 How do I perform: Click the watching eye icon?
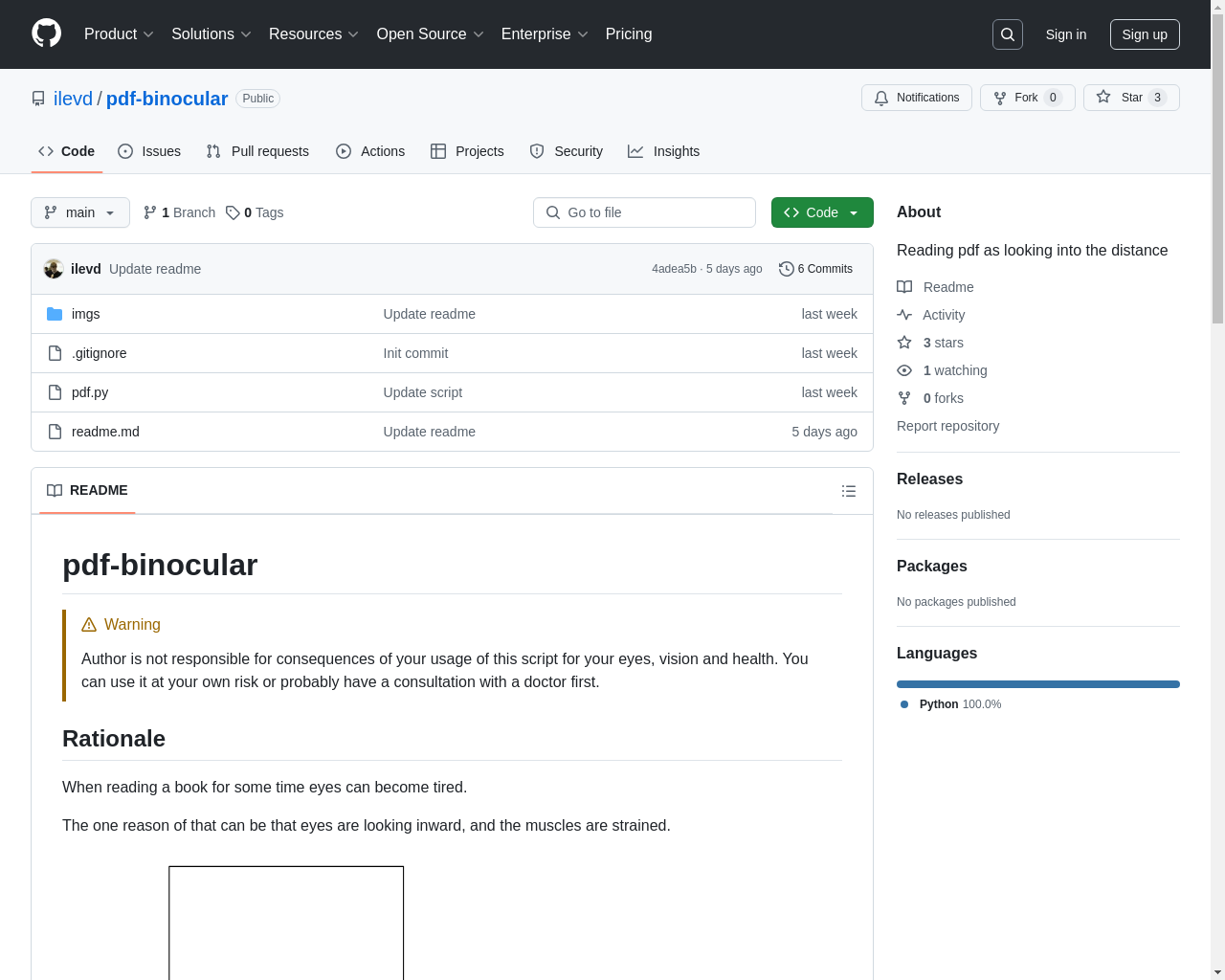(x=904, y=370)
